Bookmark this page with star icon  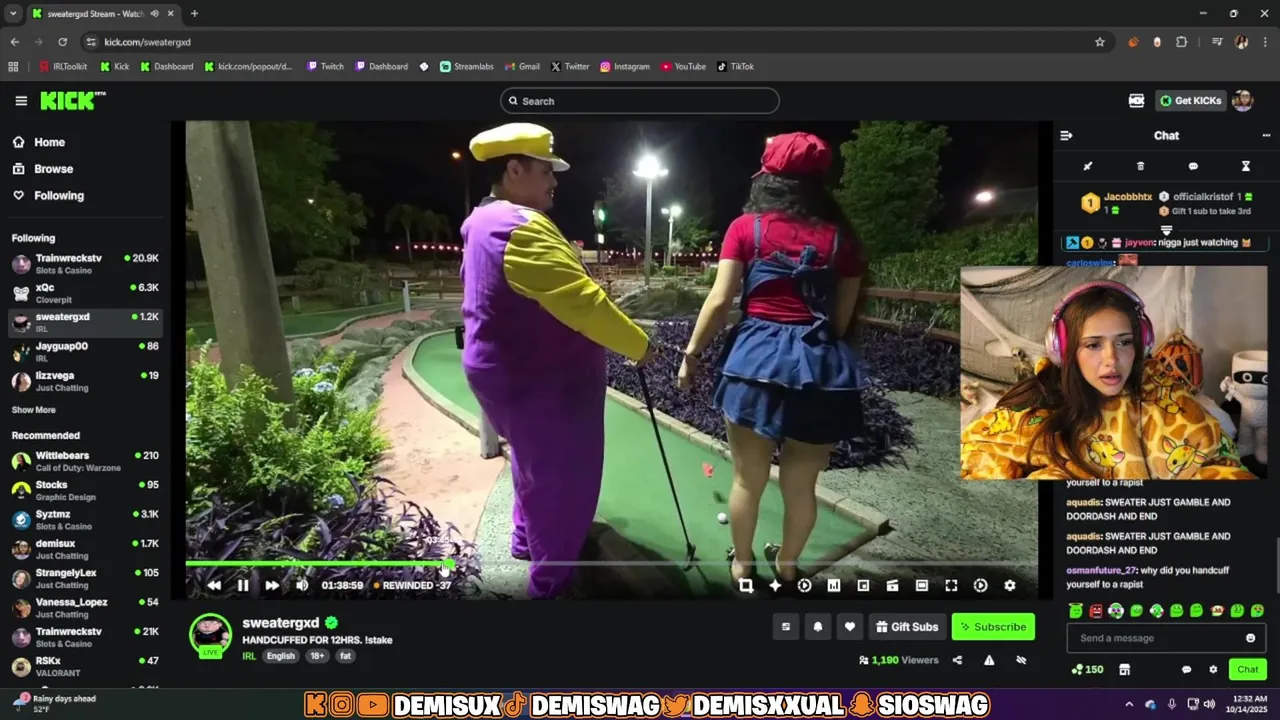[1100, 42]
